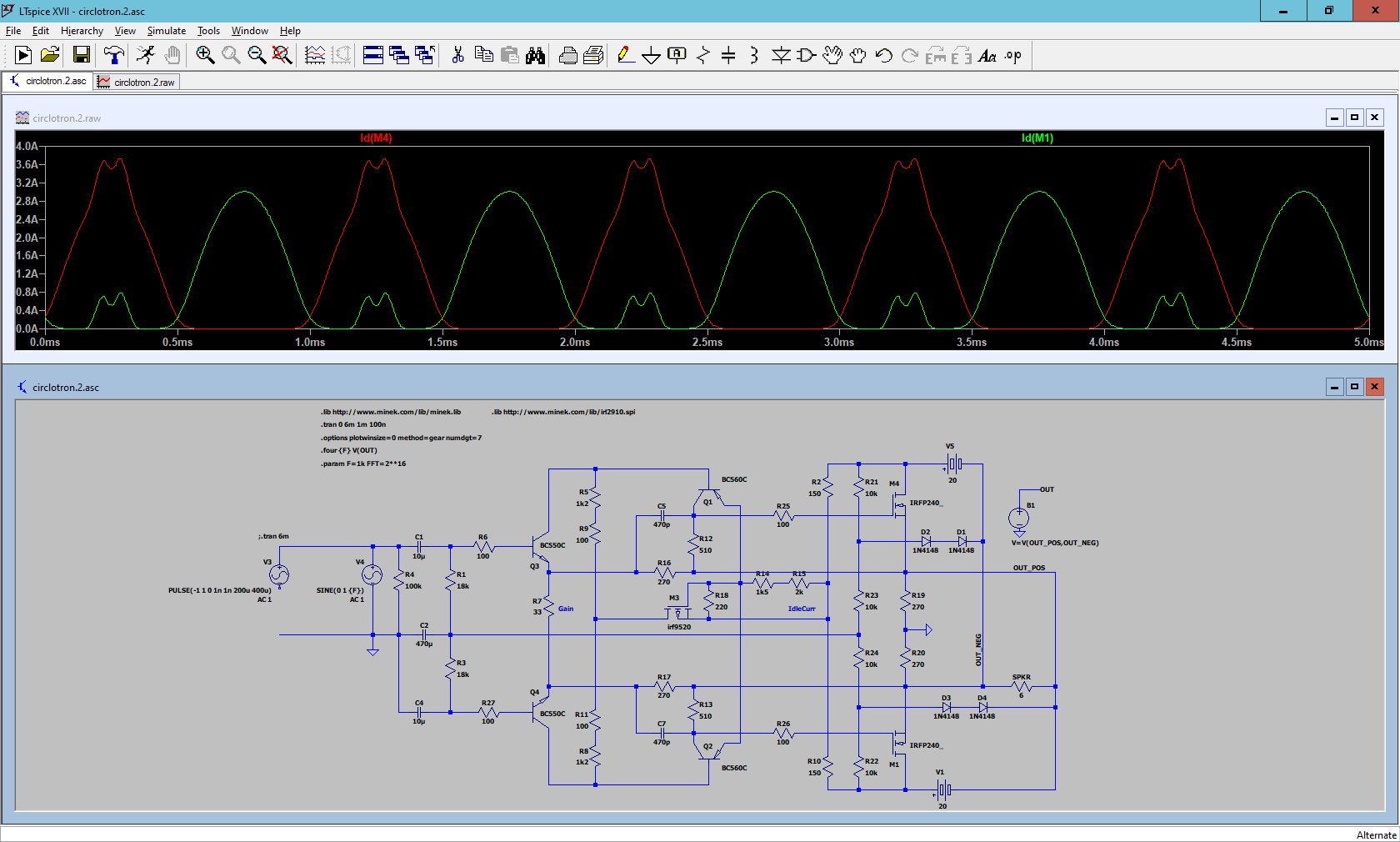Open the Edit menu
1400x842 pixels.
pyautogui.click(x=41, y=31)
